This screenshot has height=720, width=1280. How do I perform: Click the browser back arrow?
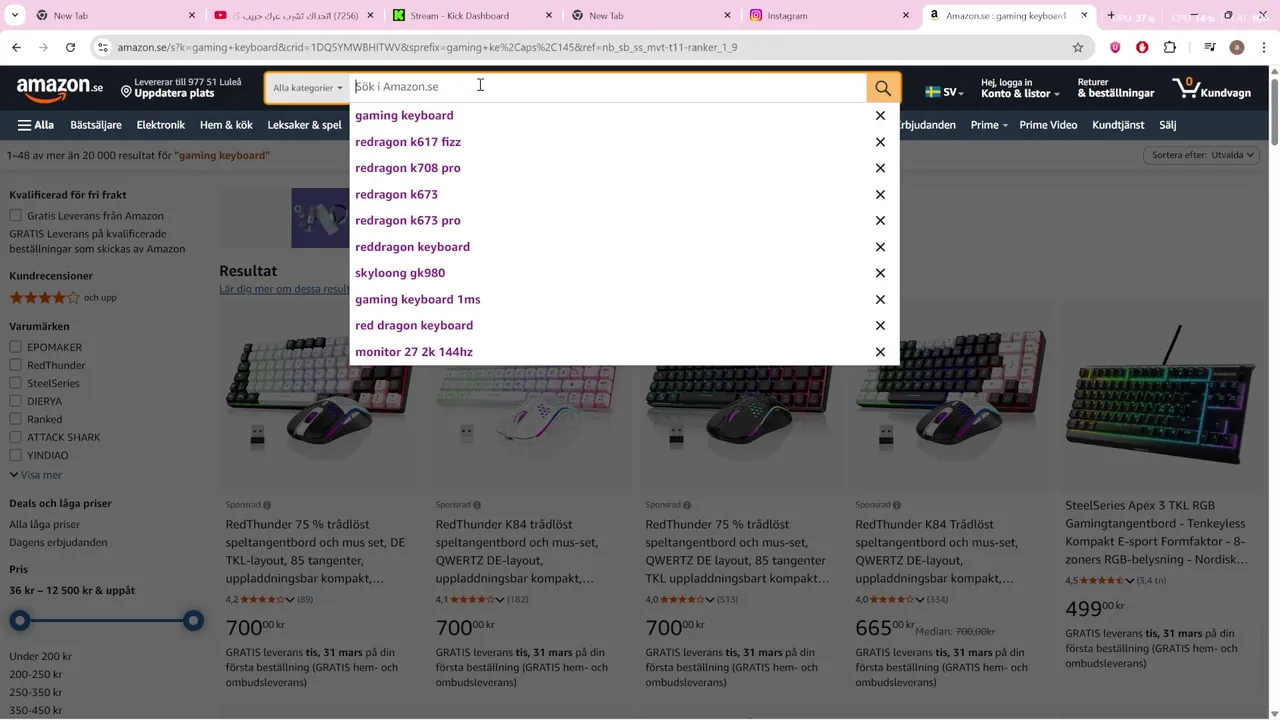[x=16, y=47]
